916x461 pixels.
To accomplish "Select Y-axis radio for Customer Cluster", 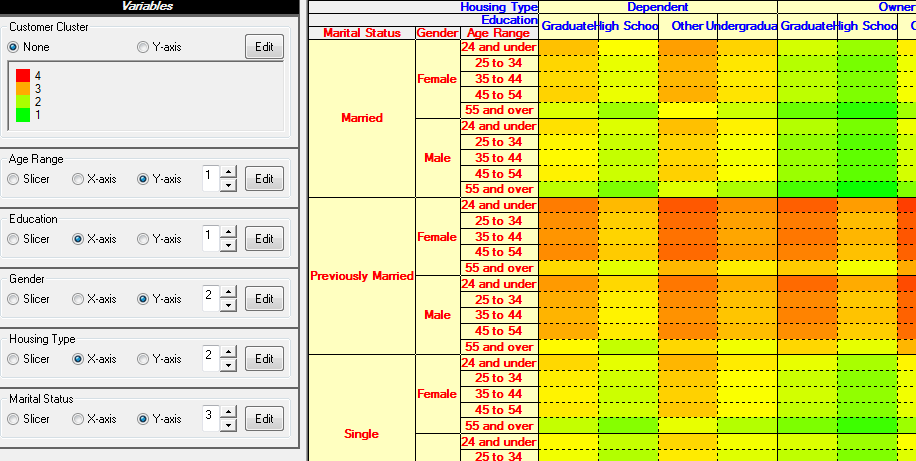I will 143,47.
